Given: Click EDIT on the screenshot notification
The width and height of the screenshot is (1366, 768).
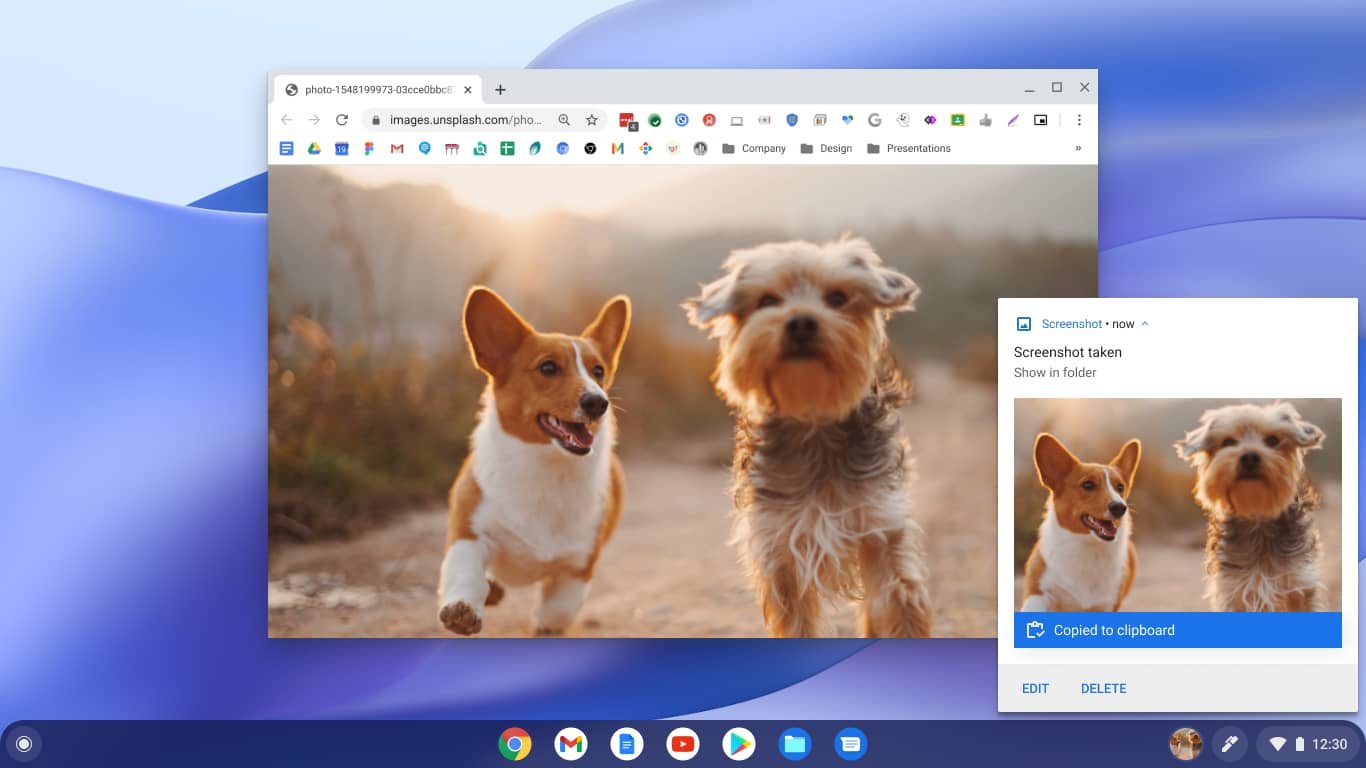Looking at the screenshot, I should coord(1035,688).
